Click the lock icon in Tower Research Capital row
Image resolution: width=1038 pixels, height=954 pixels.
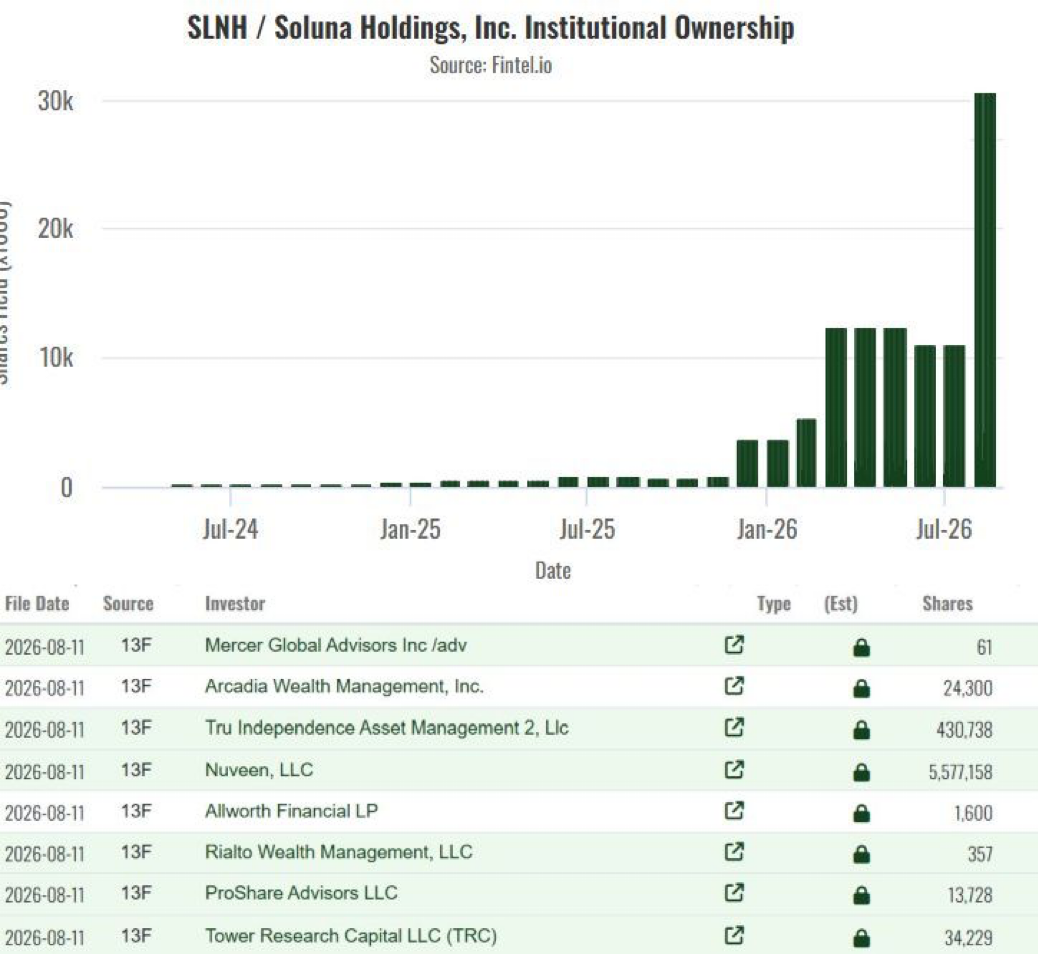click(x=861, y=937)
